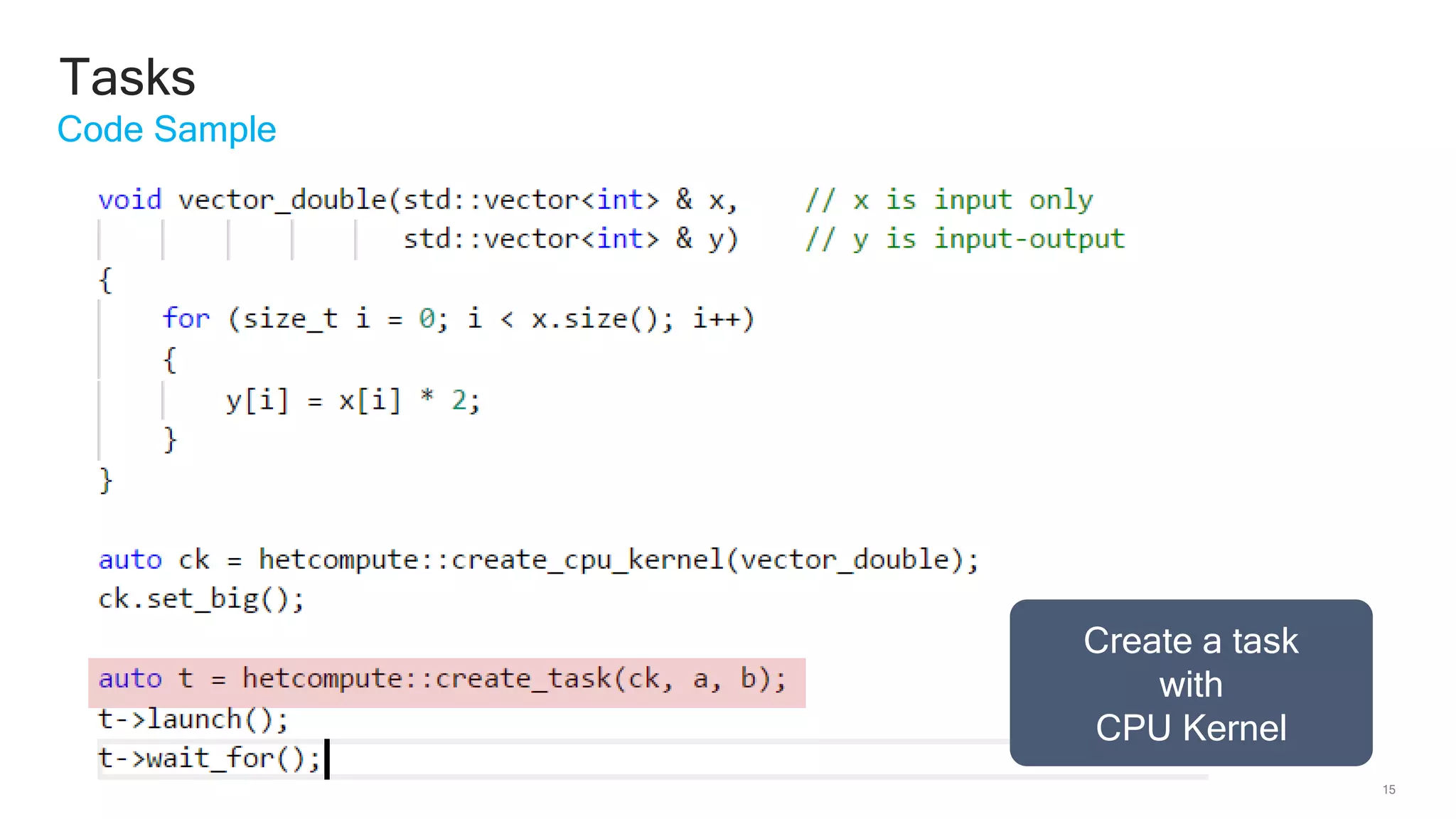Viewport: 1456px width, 819px height.
Task: Click the 'Tasks' slide title
Action: [127, 77]
